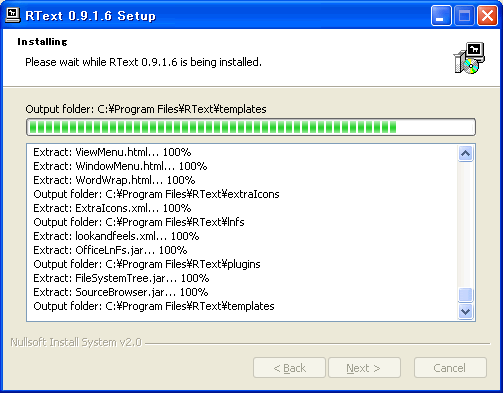Click the 'Nullsoft Install System v2.0' label
The height and width of the screenshot is (393, 503).
point(76,342)
